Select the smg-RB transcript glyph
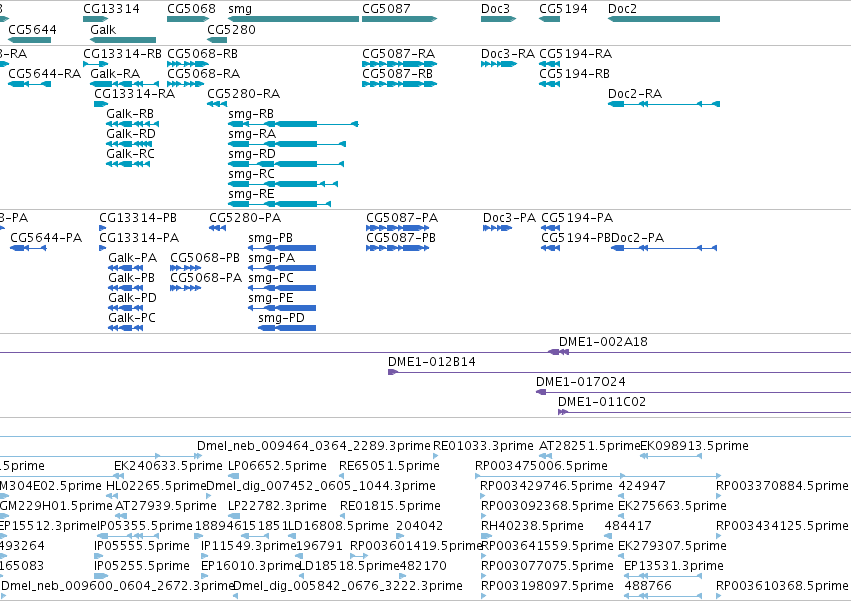 (293, 124)
